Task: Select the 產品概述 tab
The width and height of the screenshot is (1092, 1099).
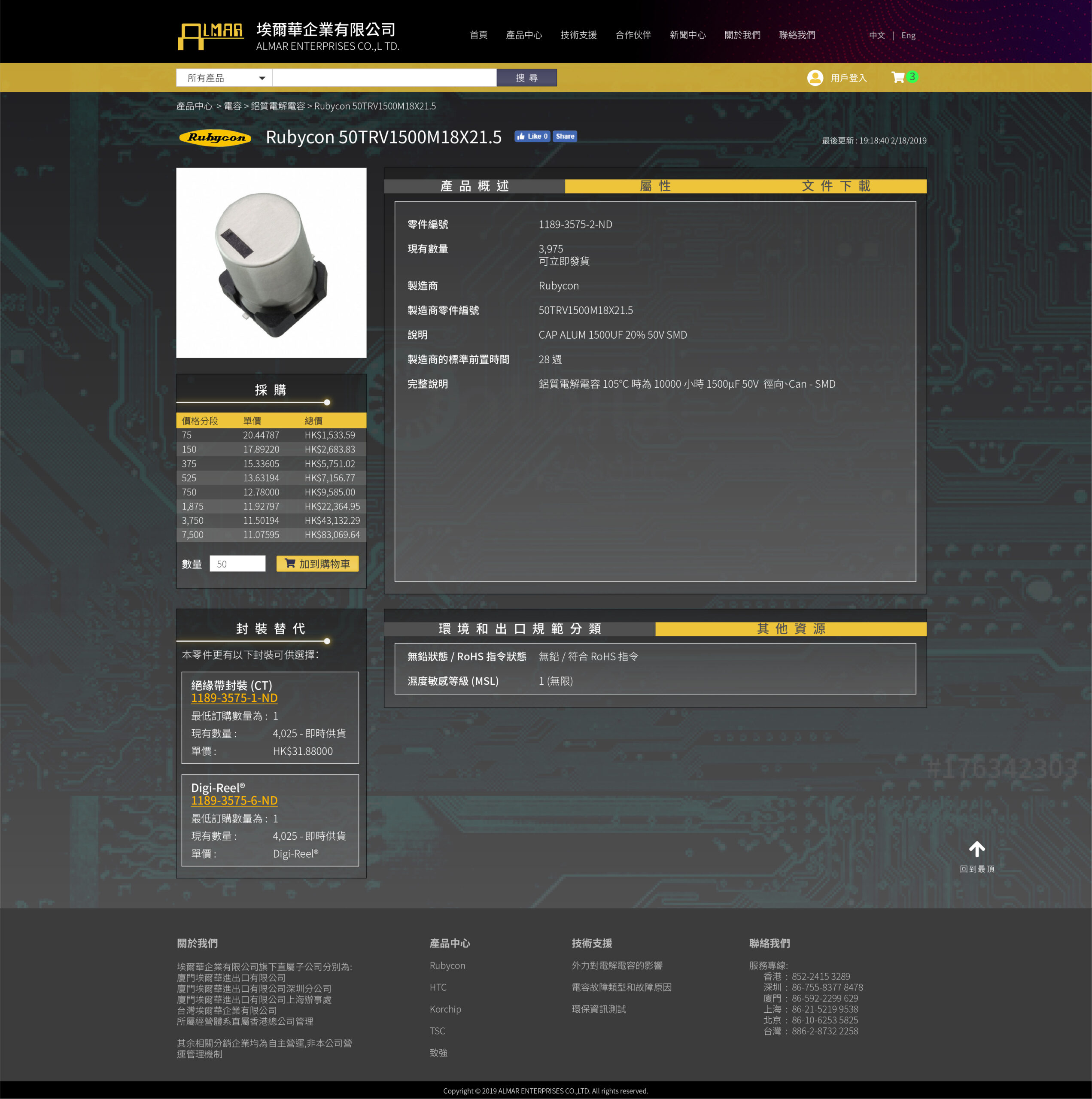Action: tap(475, 186)
